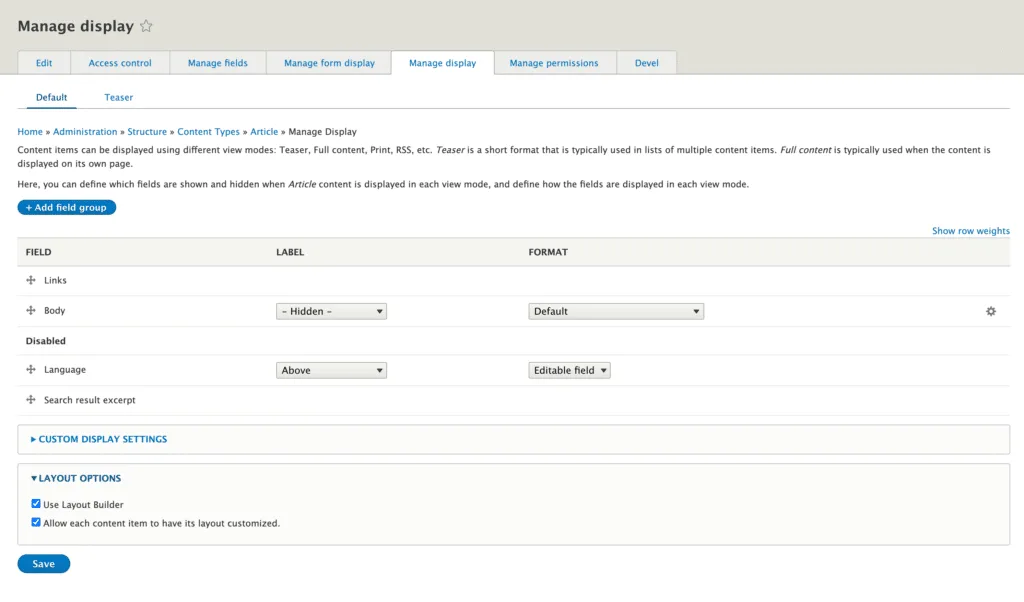Go to Structure breadcrumb link
The height and width of the screenshot is (602, 1024).
click(147, 132)
